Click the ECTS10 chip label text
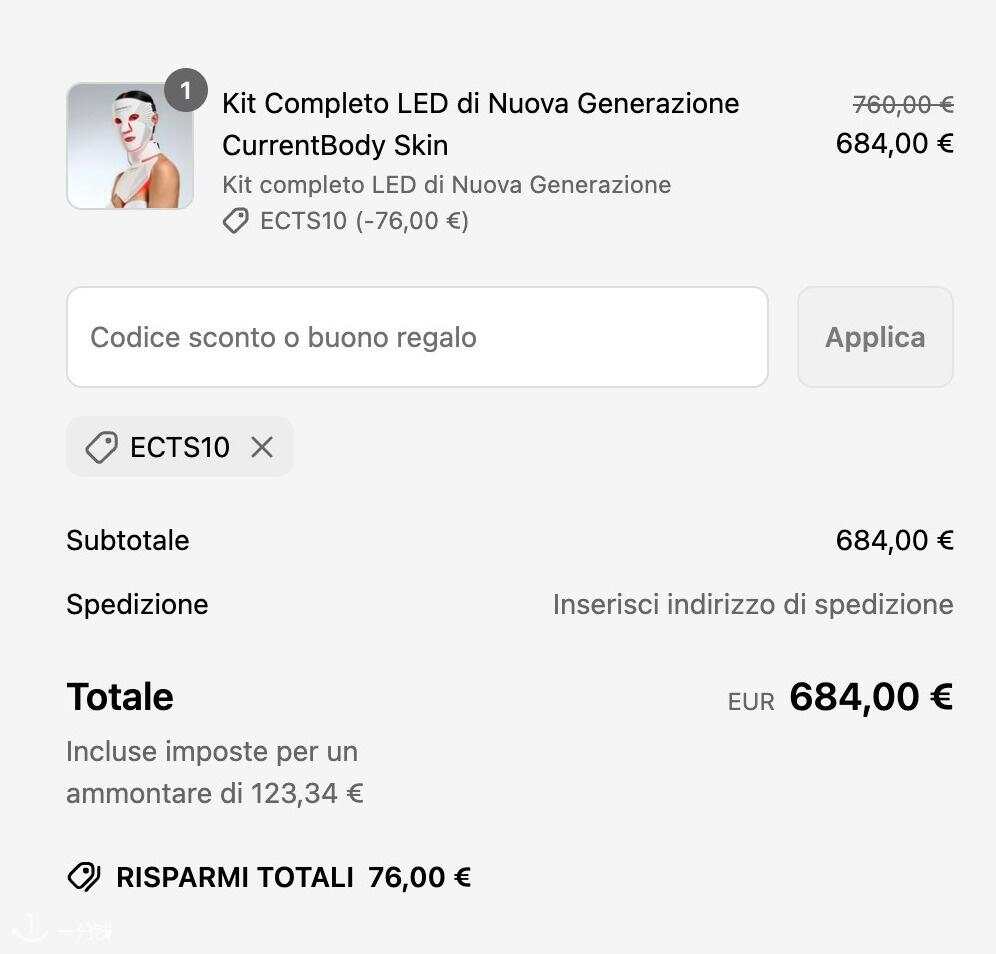996x954 pixels. click(180, 447)
